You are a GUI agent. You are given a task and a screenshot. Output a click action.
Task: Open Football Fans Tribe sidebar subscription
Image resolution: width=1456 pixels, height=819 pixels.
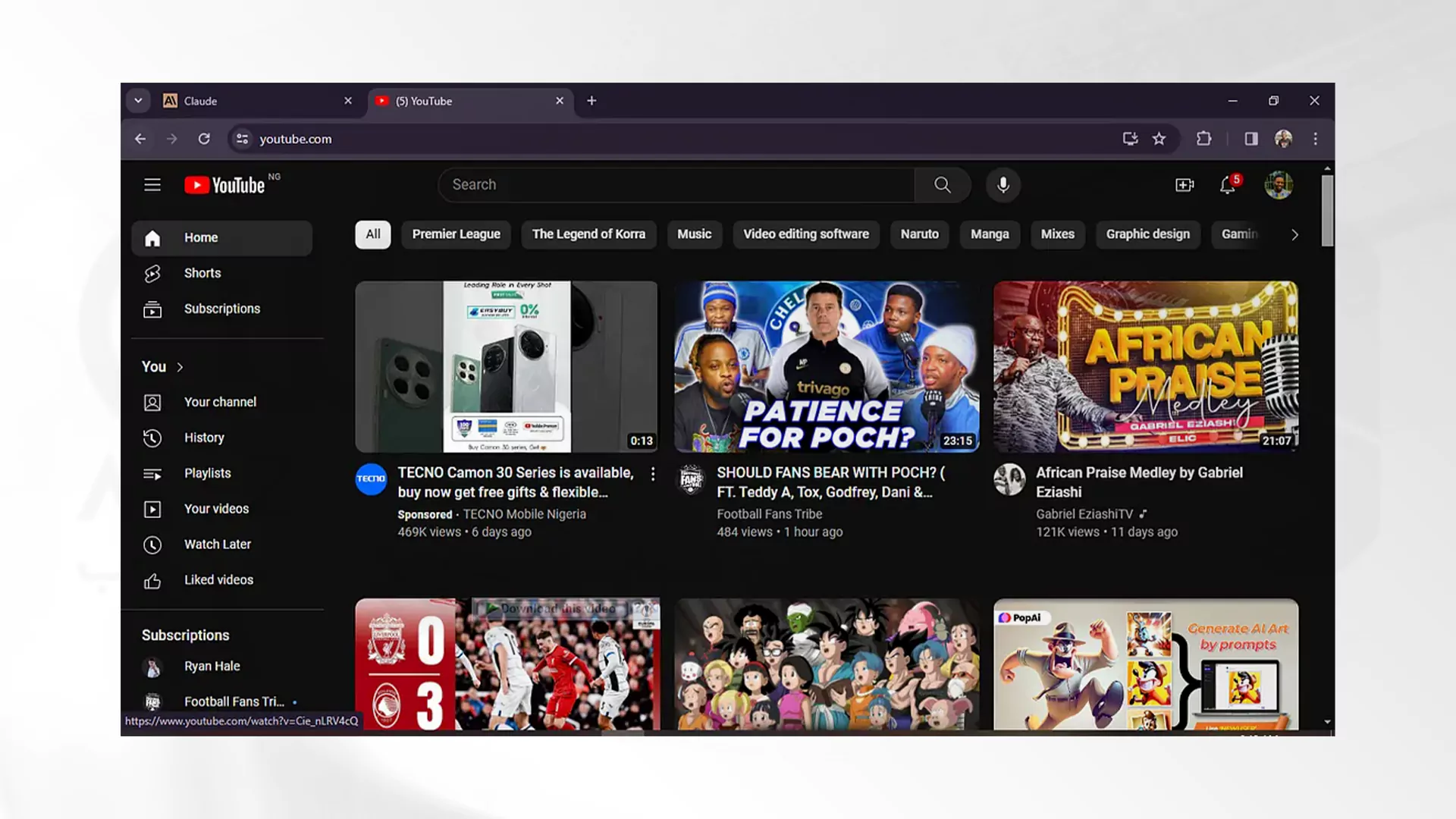pos(221,702)
